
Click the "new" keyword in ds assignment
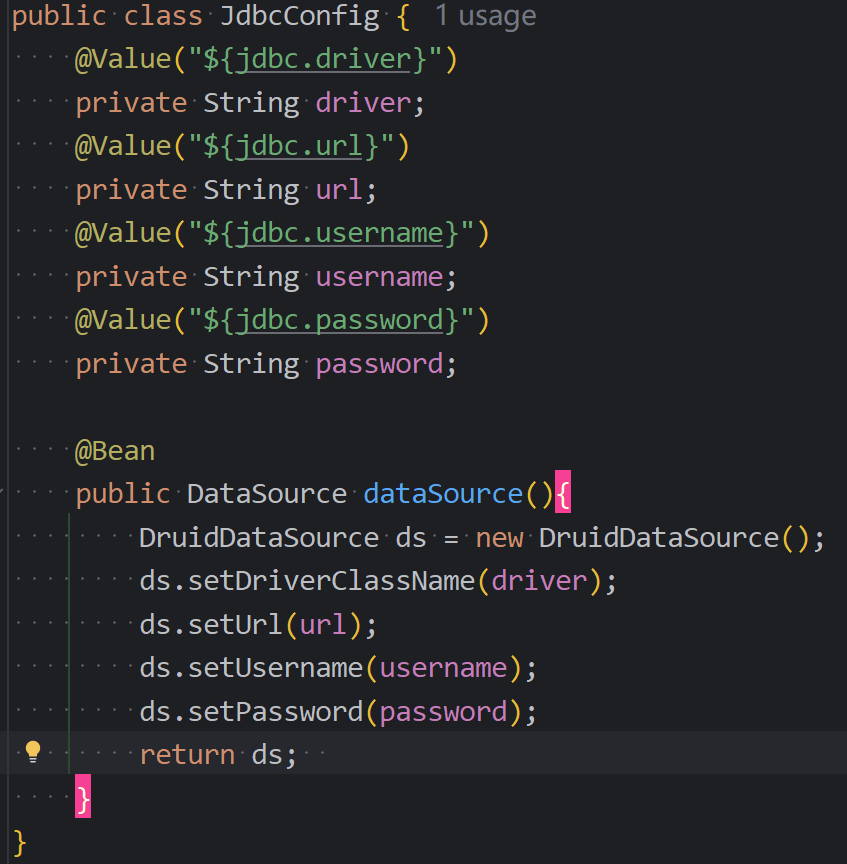499,538
